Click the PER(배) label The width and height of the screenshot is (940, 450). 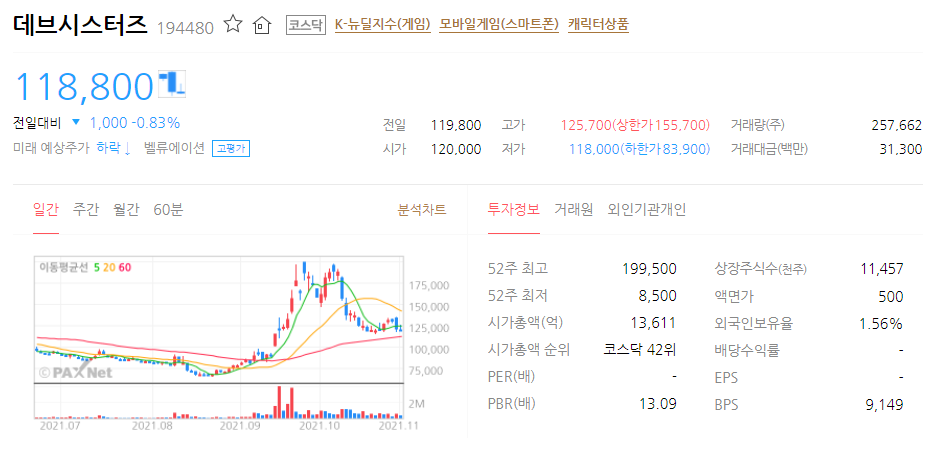point(511,377)
